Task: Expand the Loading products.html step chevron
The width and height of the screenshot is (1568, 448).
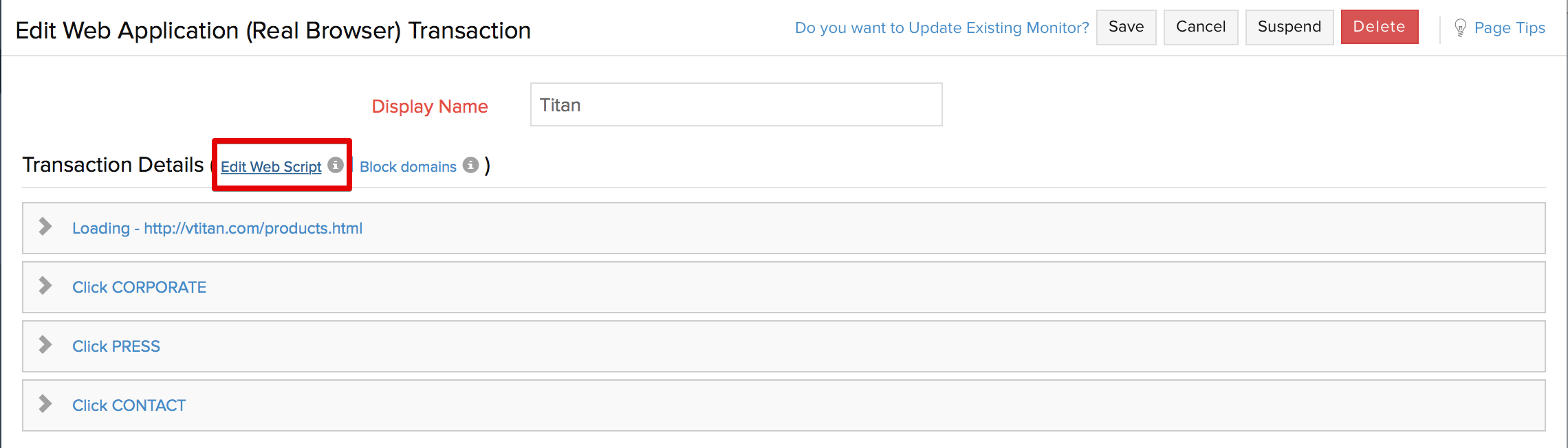Action: coord(45,227)
